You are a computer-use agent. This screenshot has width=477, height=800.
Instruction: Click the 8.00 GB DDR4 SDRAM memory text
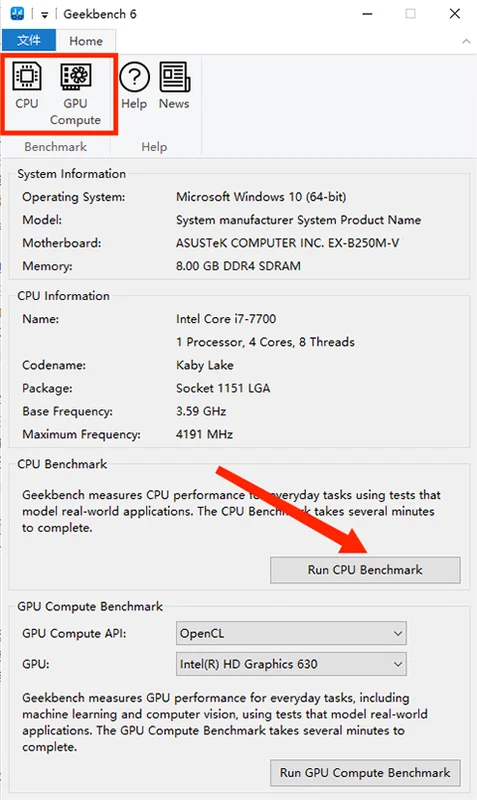click(238, 266)
